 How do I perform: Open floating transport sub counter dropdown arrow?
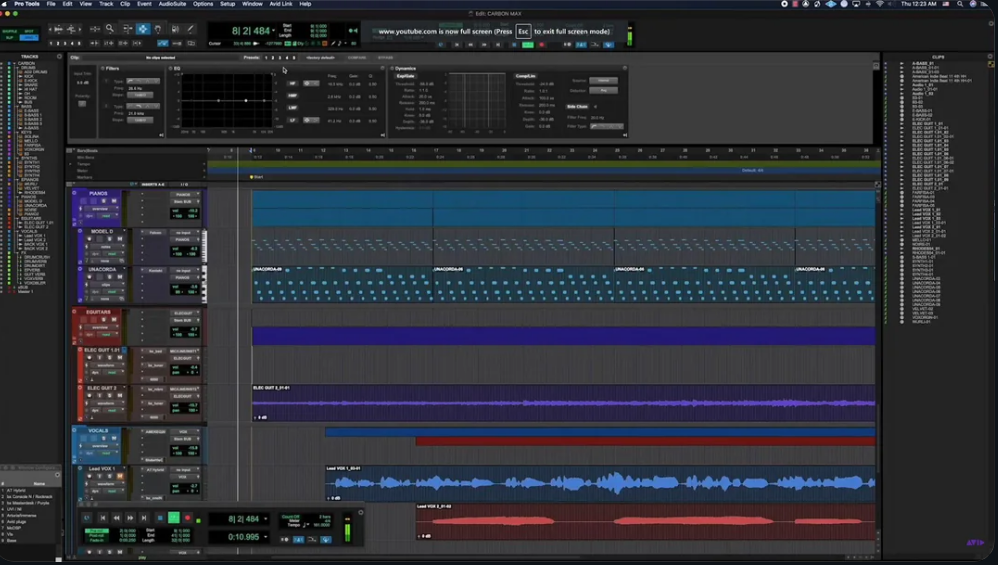265,537
